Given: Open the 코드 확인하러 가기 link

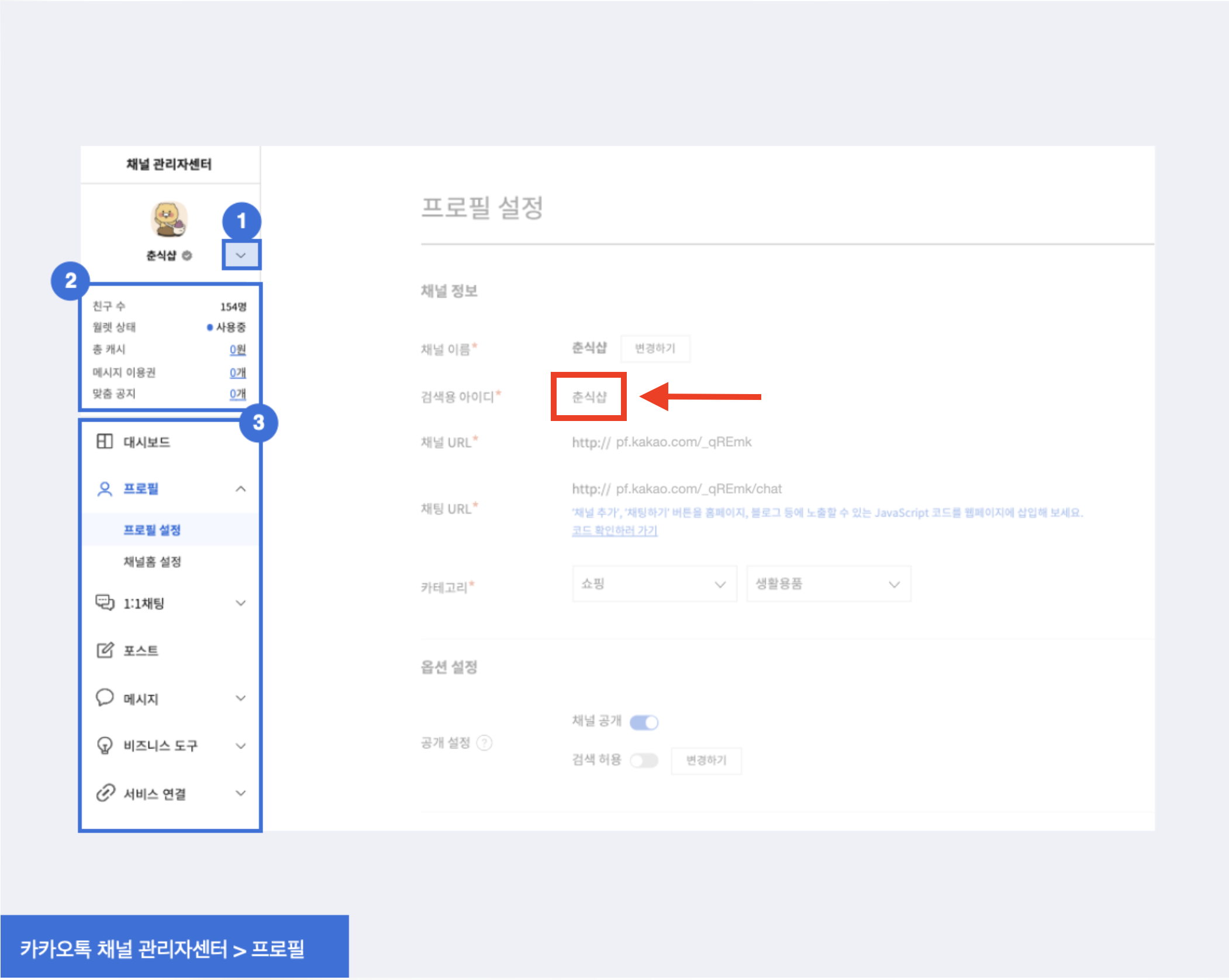Looking at the screenshot, I should tap(614, 531).
